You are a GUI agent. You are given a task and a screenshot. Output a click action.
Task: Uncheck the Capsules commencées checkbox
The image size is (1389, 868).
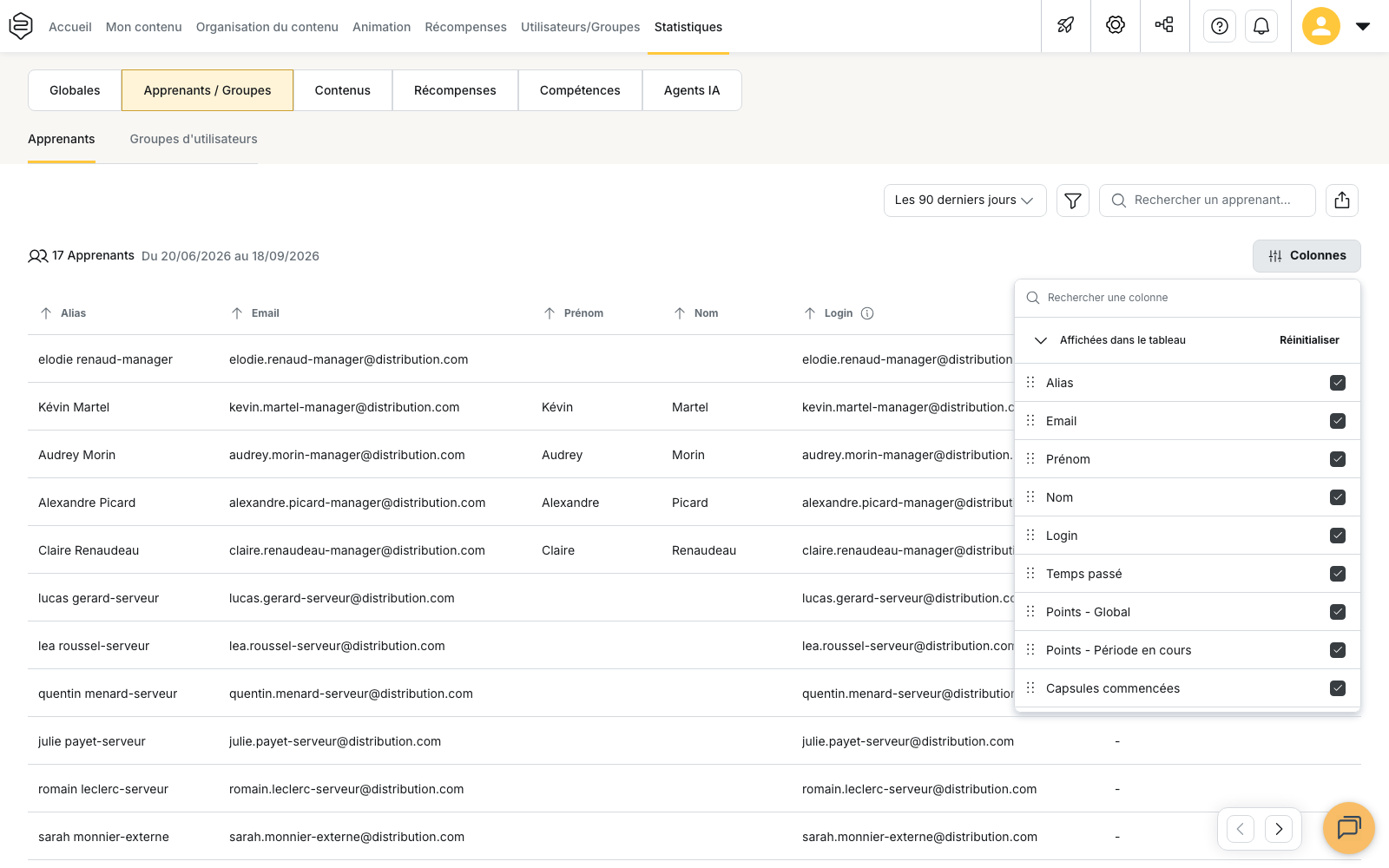click(1338, 688)
